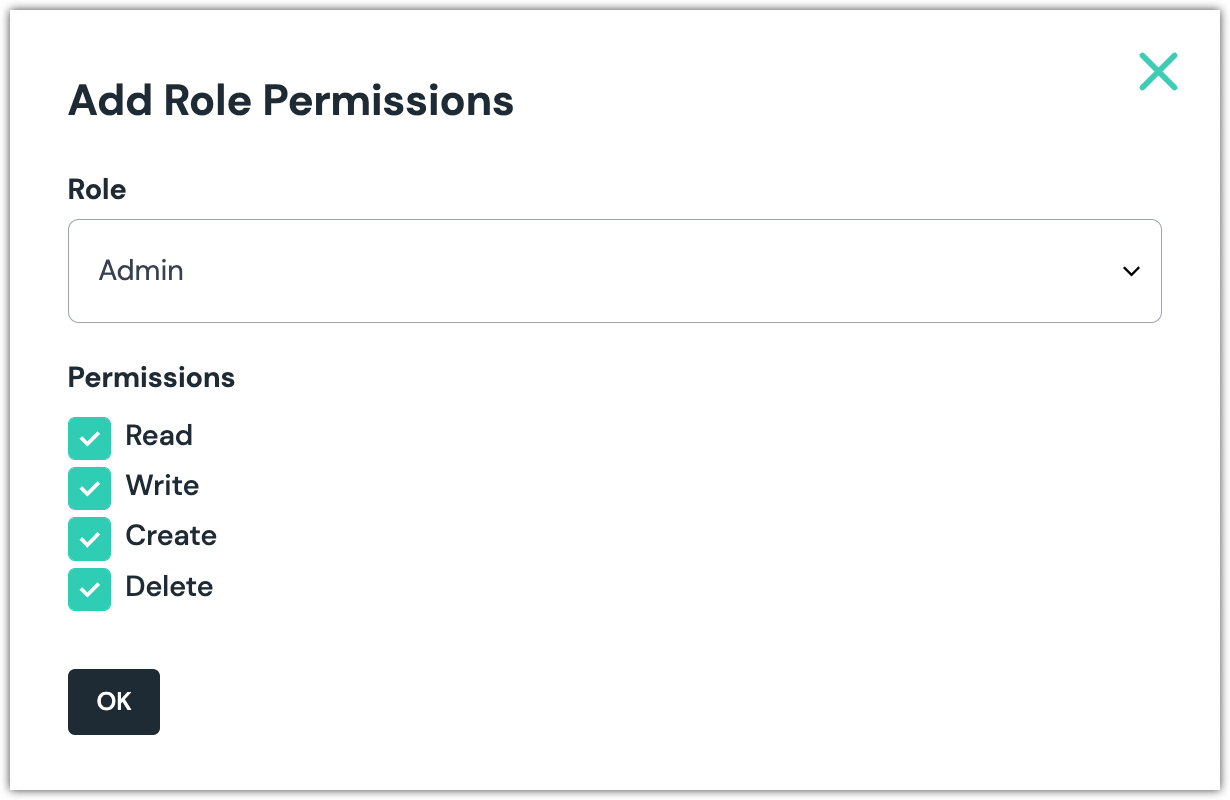The height and width of the screenshot is (800, 1230).
Task: Click the white checkmark icon beside Write
Action: tap(89, 488)
